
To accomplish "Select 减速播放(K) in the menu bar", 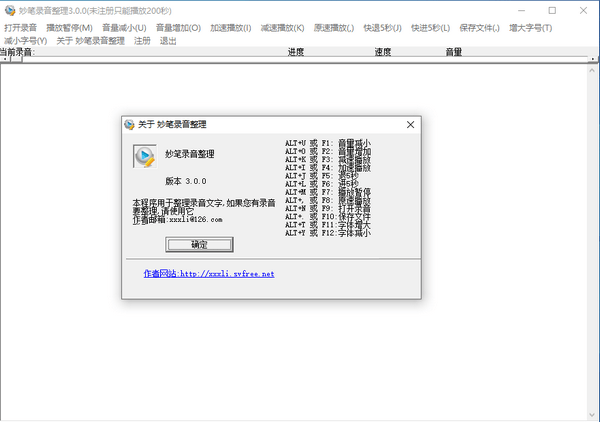I will point(283,28).
